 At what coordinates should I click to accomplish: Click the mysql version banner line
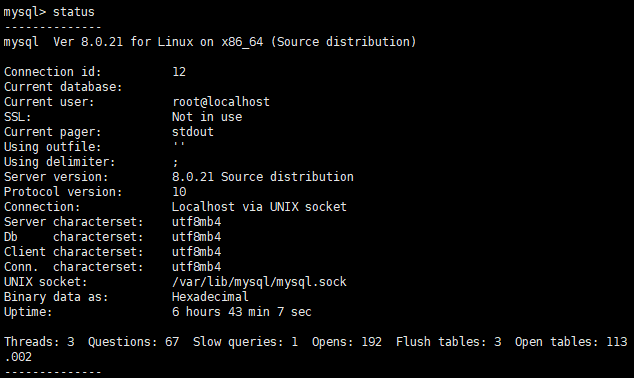point(210,42)
